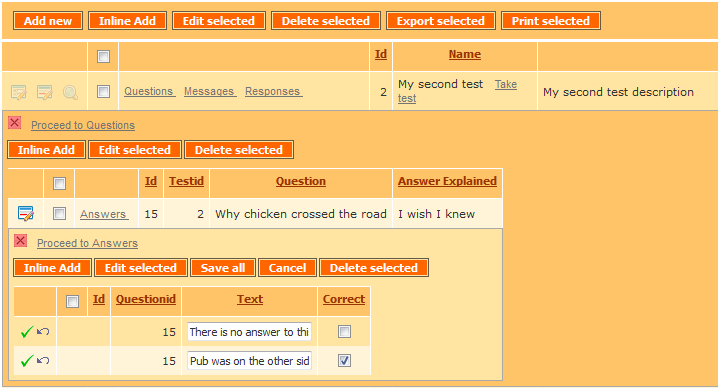Screen dimensions: 718x388
Task: Expand Answers details for question 15
Action: [x=104, y=214]
